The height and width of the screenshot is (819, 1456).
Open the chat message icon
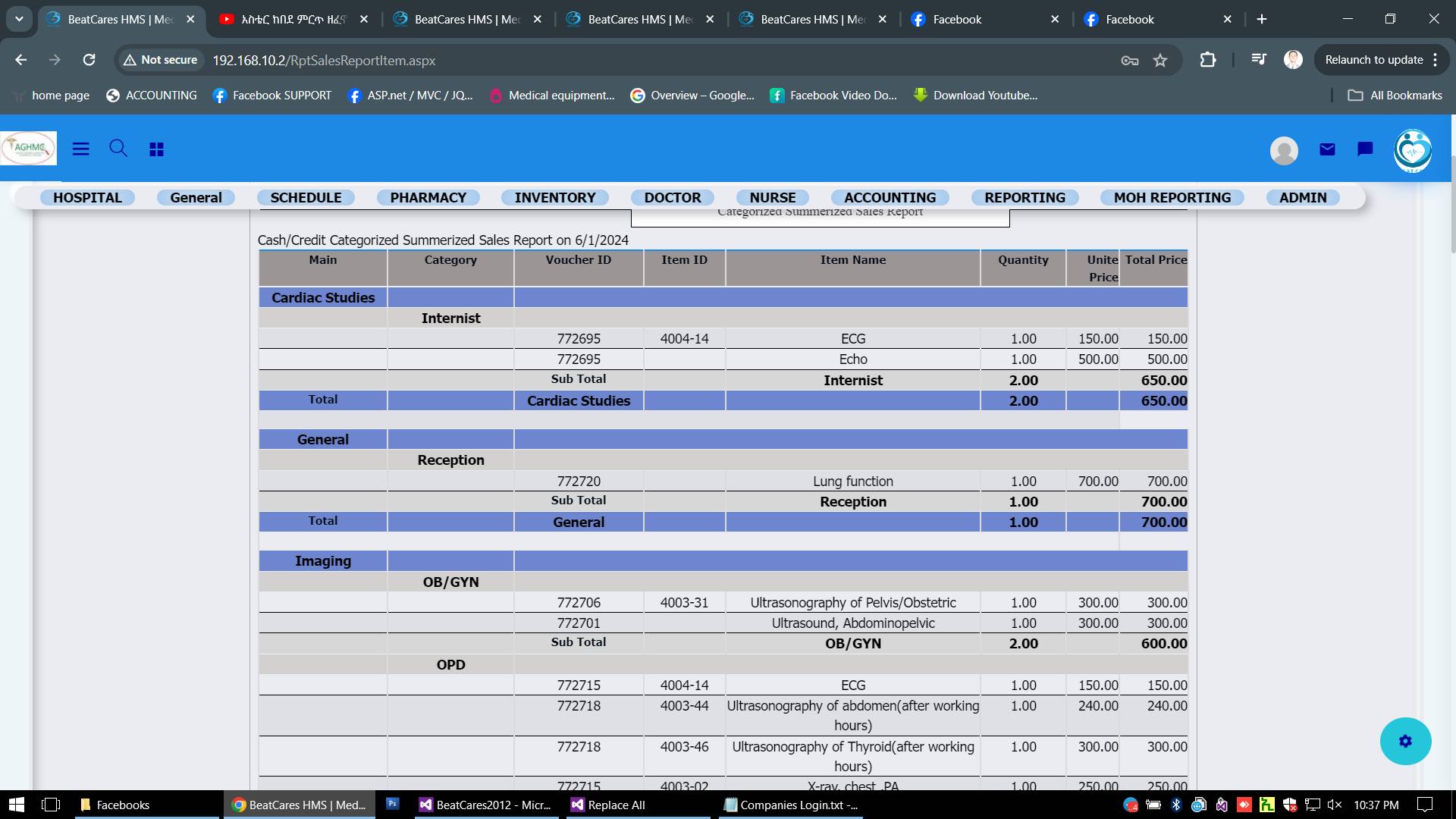point(1365,149)
